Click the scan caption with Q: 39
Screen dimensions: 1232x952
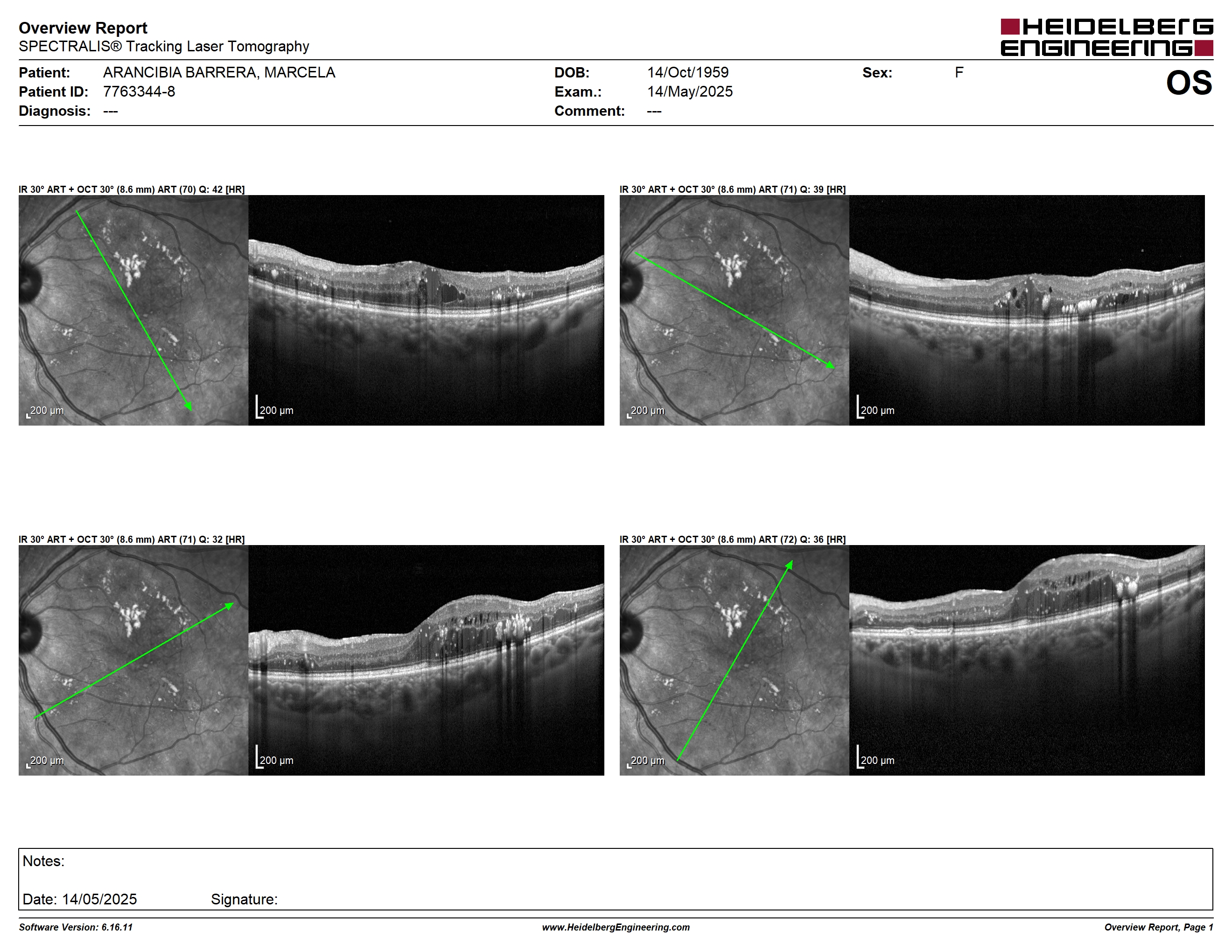click(732, 189)
